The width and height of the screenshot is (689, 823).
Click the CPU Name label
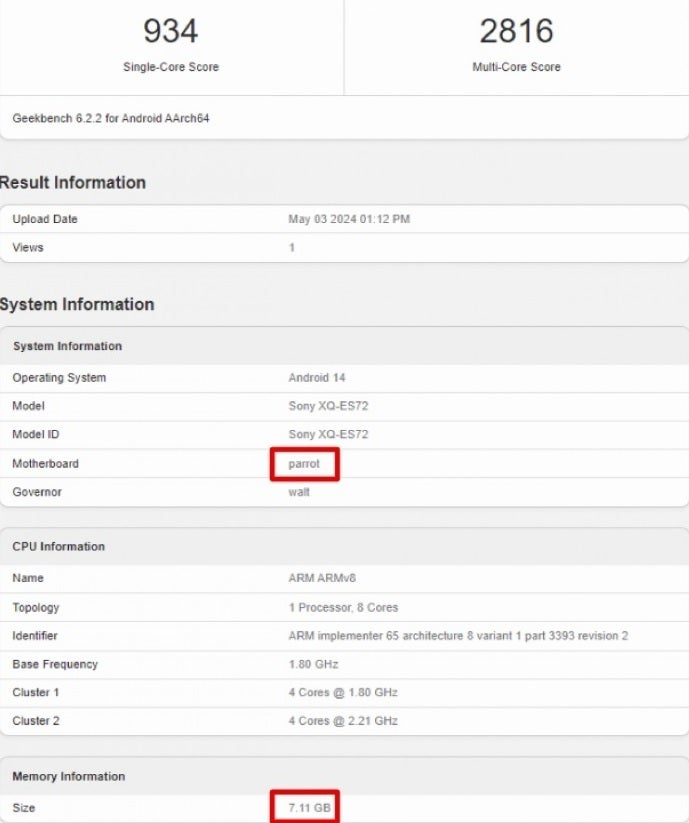click(x=28, y=578)
